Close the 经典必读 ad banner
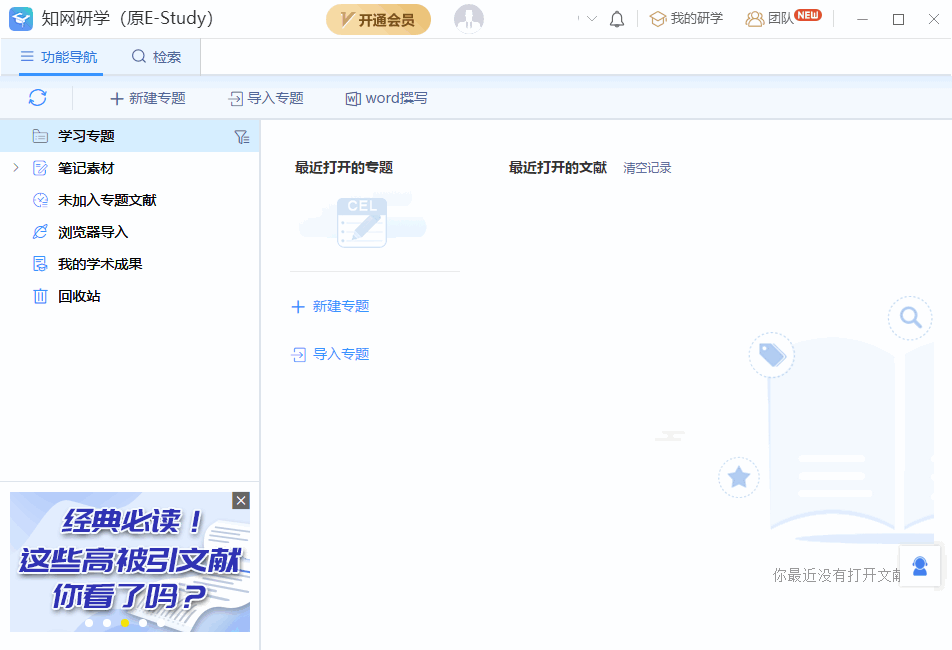Viewport: 952px width, 650px height. (x=240, y=500)
